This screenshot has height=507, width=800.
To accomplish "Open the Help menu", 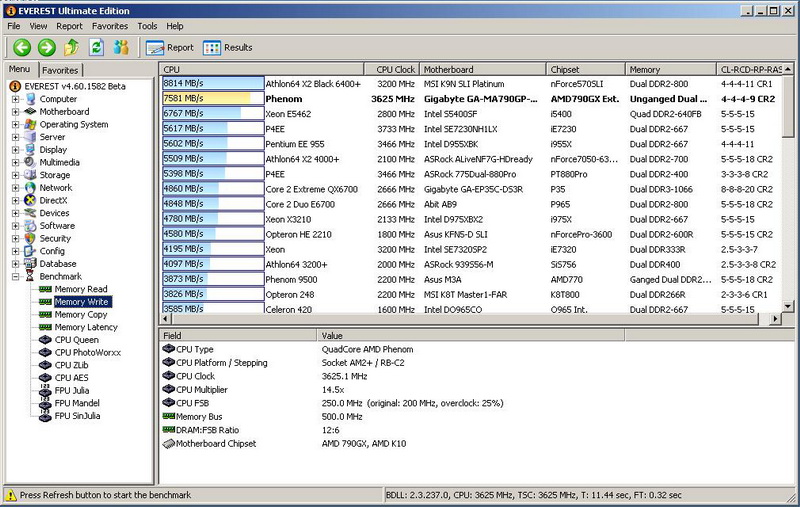I will tap(174, 26).
